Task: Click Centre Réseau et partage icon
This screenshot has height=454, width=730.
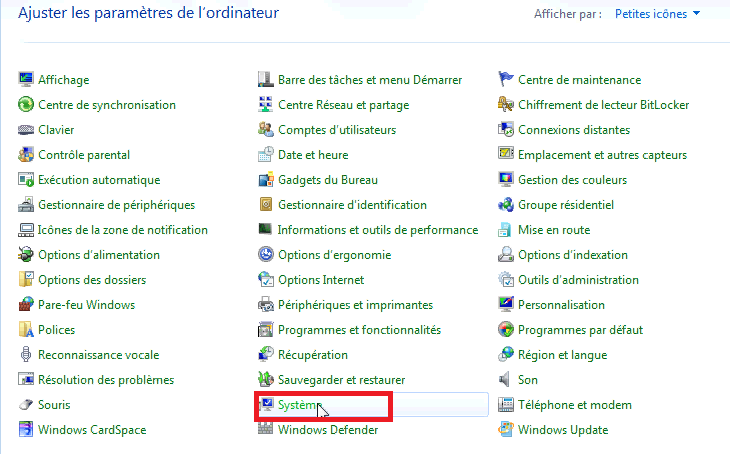Action: click(x=265, y=104)
